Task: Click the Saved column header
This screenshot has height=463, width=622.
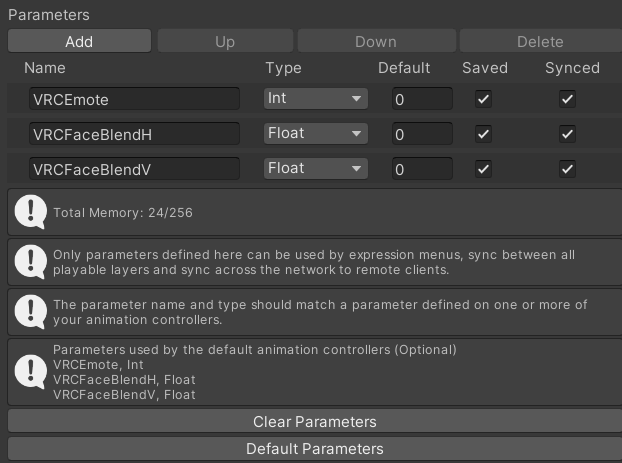Action: pyautogui.click(x=485, y=68)
